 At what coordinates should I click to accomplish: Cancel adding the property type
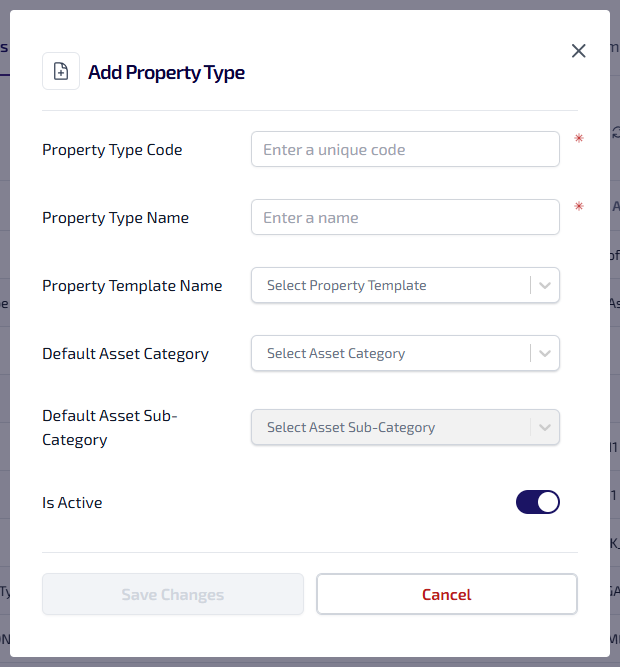click(x=446, y=594)
